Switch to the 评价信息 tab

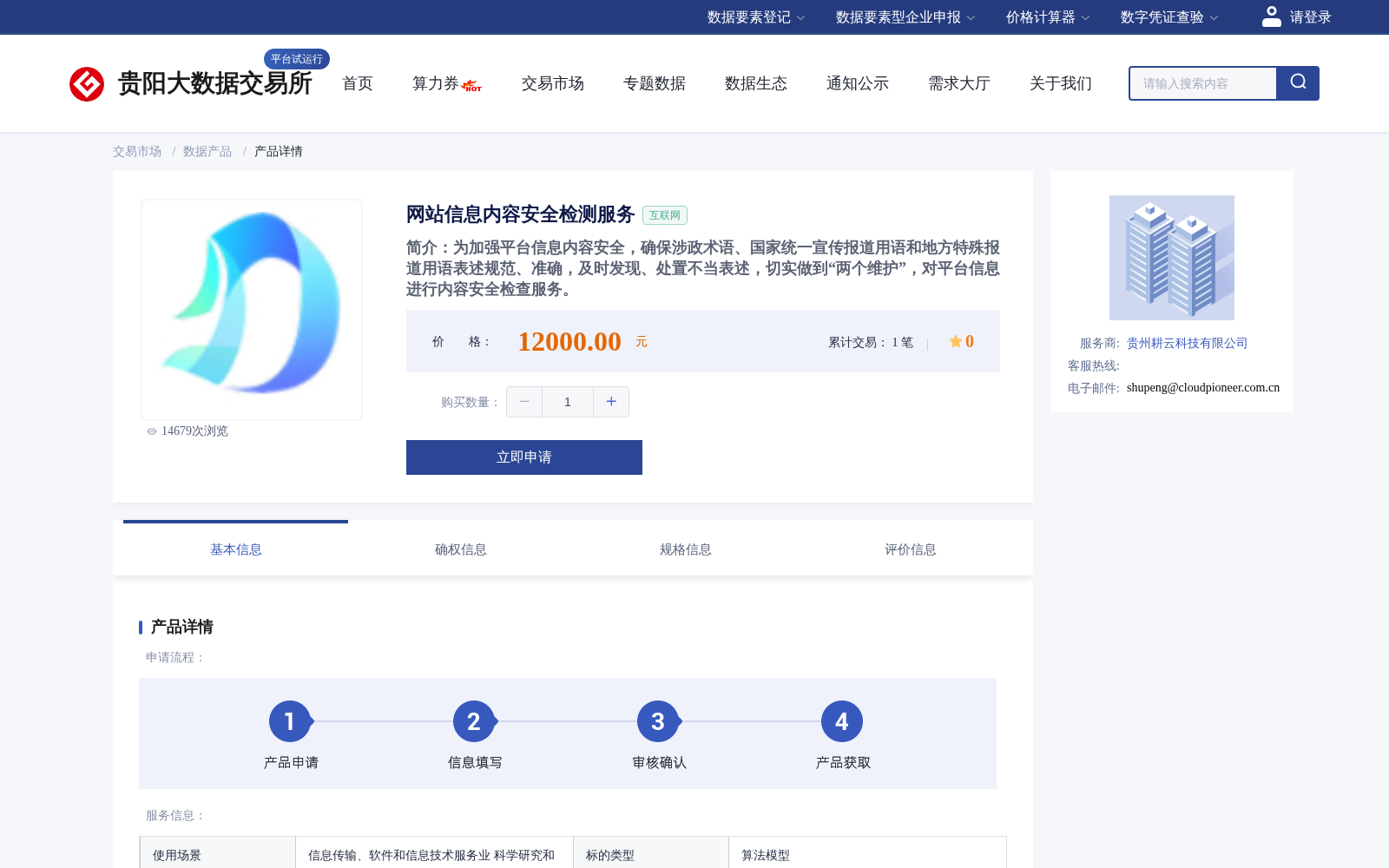[911, 549]
